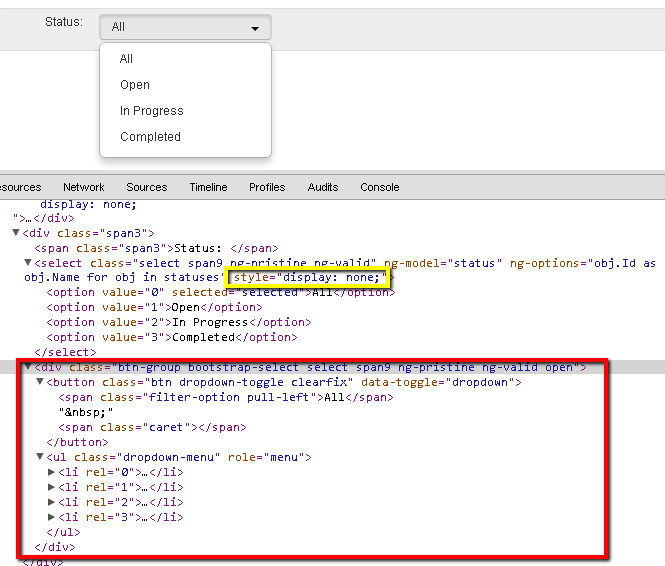The width and height of the screenshot is (665, 566).
Task: Select option value="2" In Progress line
Action: tap(179, 322)
